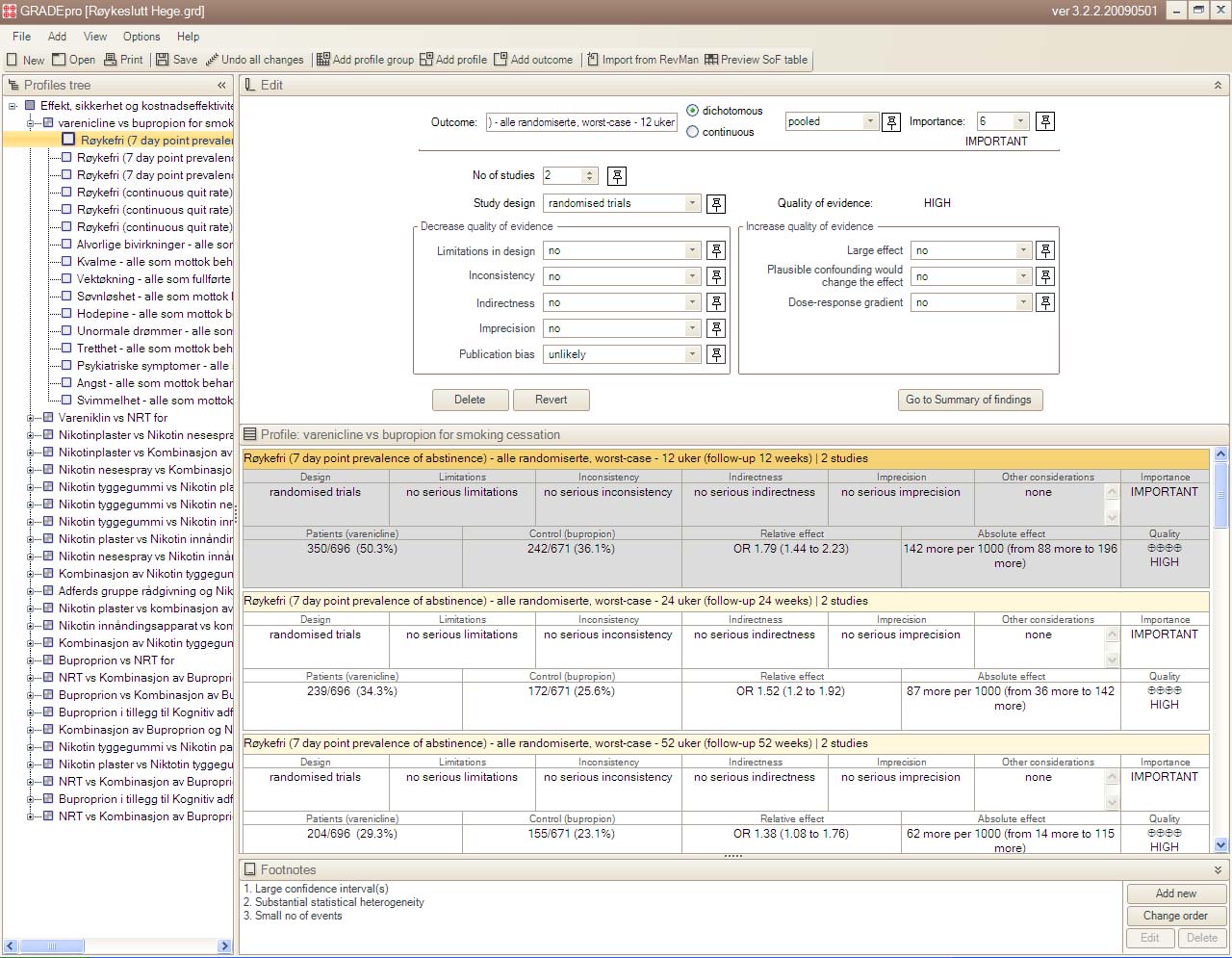Select the continuous radio button
This screenshot has height=958, width=1232.
point(692,132)
